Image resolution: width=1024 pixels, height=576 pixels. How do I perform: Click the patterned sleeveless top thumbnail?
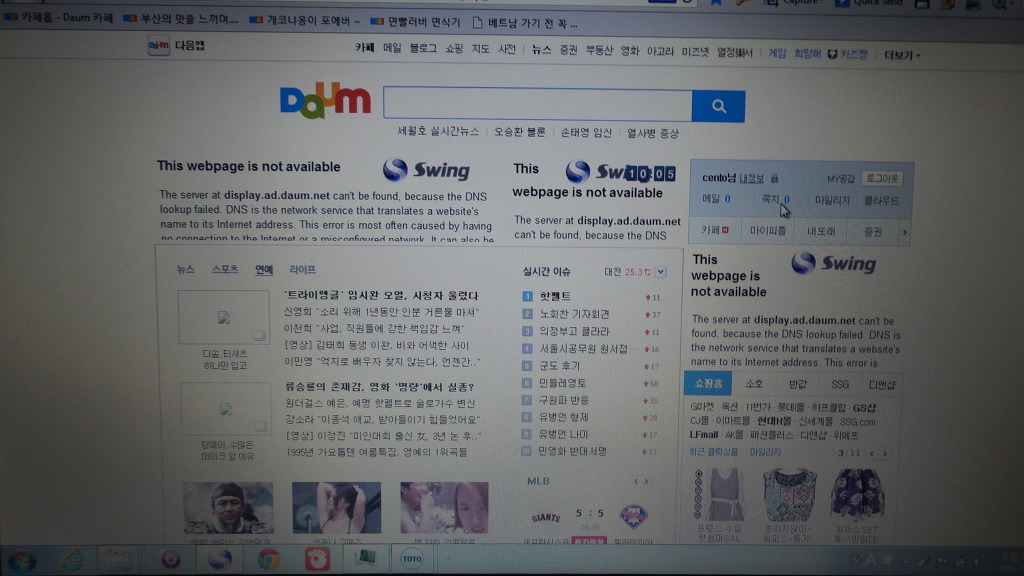point(789,496)
